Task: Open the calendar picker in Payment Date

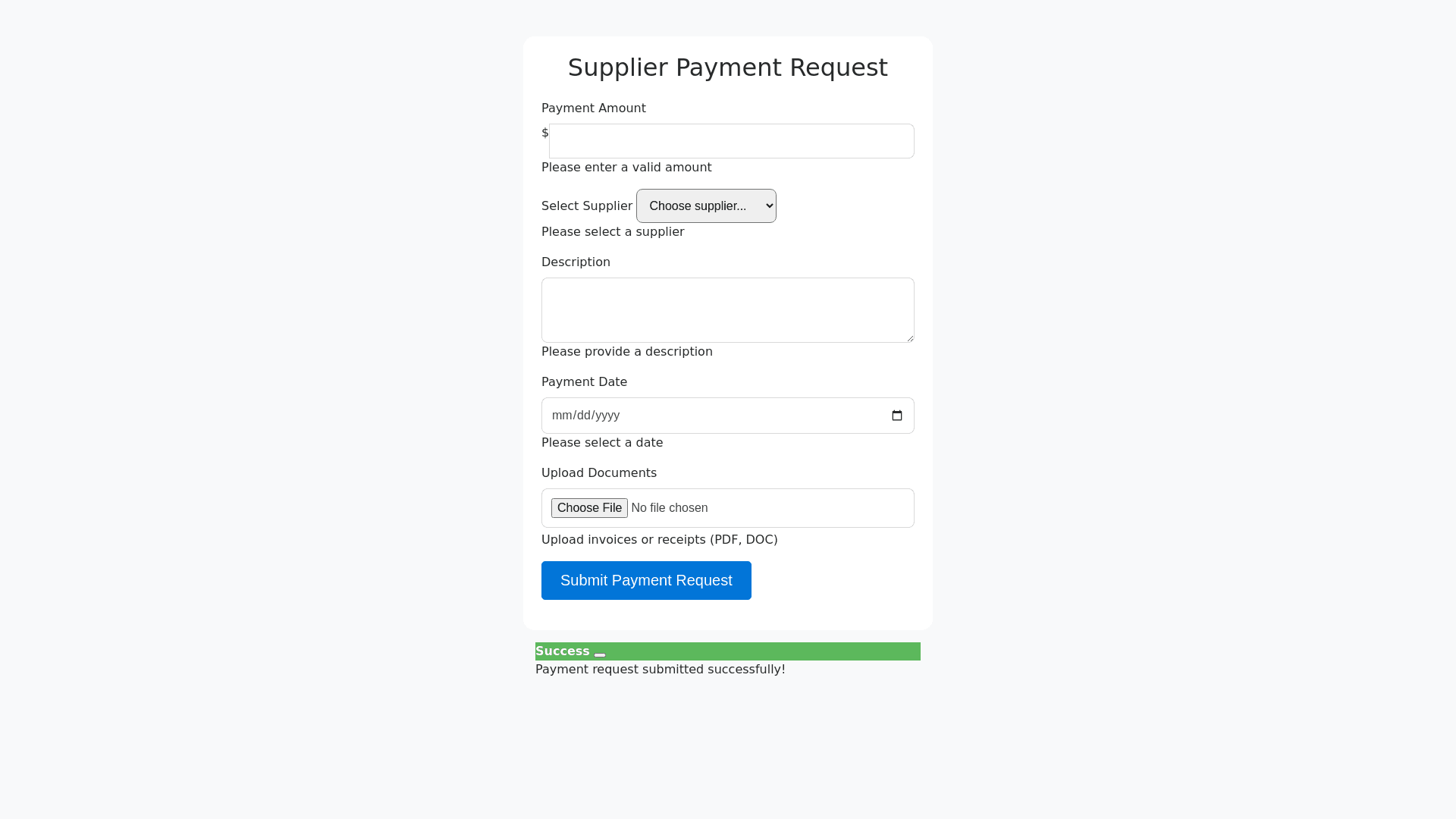Action: (x=897, y=416)
